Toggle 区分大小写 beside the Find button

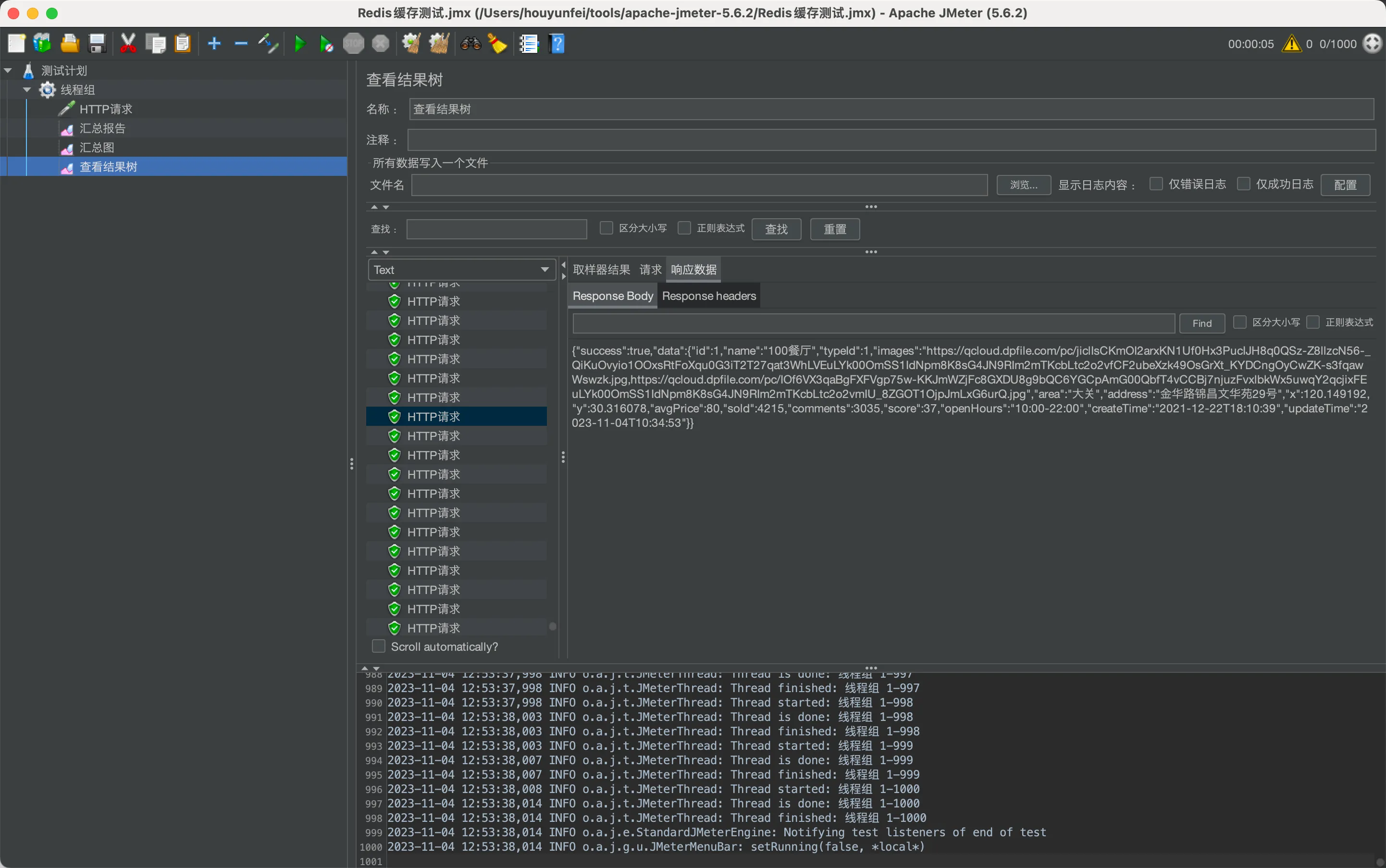pos(1239,322)
